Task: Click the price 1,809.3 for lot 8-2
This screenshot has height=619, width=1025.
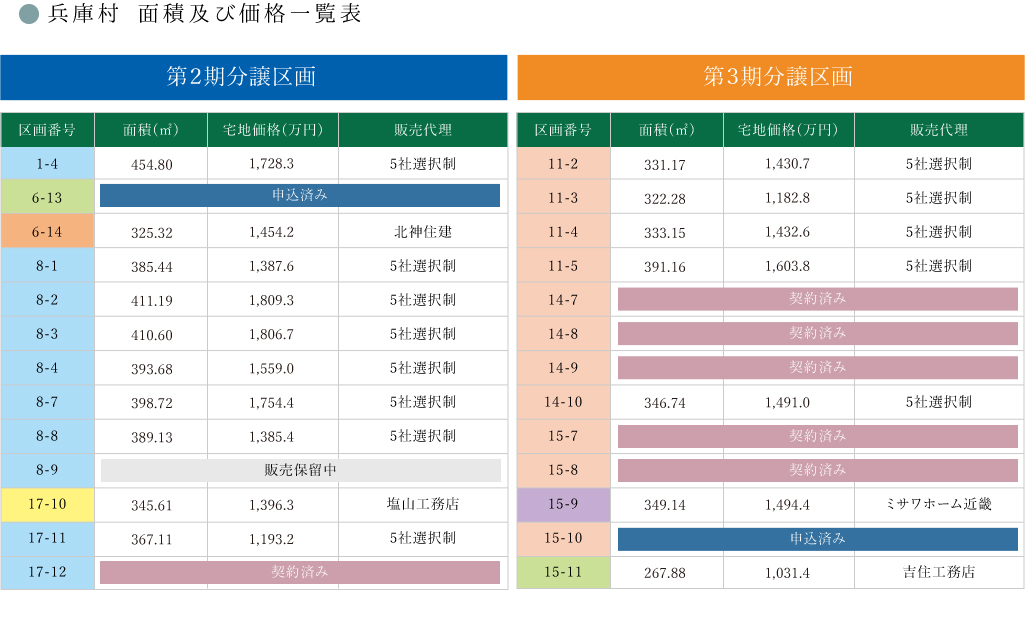Action: pos(271,300)
